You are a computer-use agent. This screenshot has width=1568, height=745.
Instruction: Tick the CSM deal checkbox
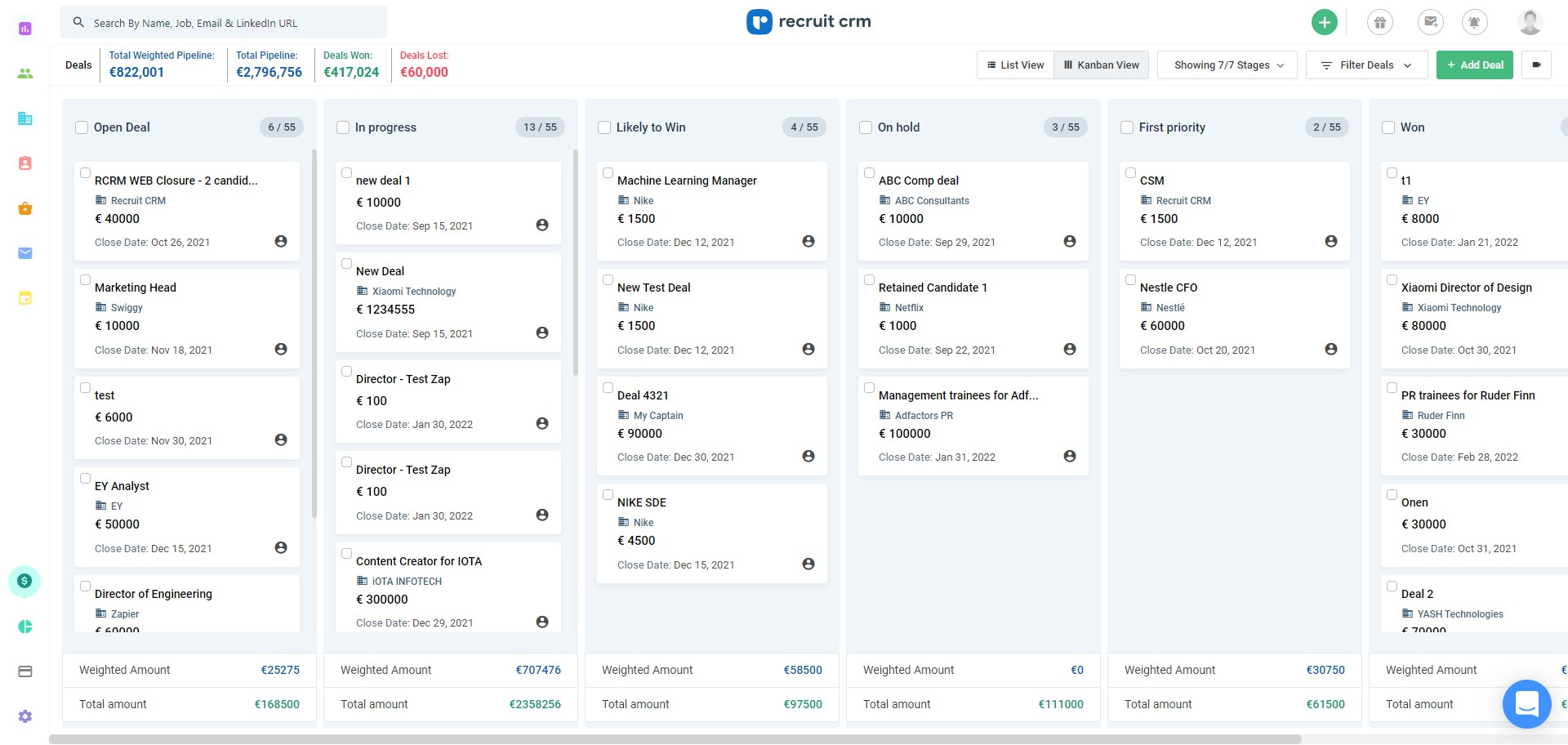click(1130, 173)
